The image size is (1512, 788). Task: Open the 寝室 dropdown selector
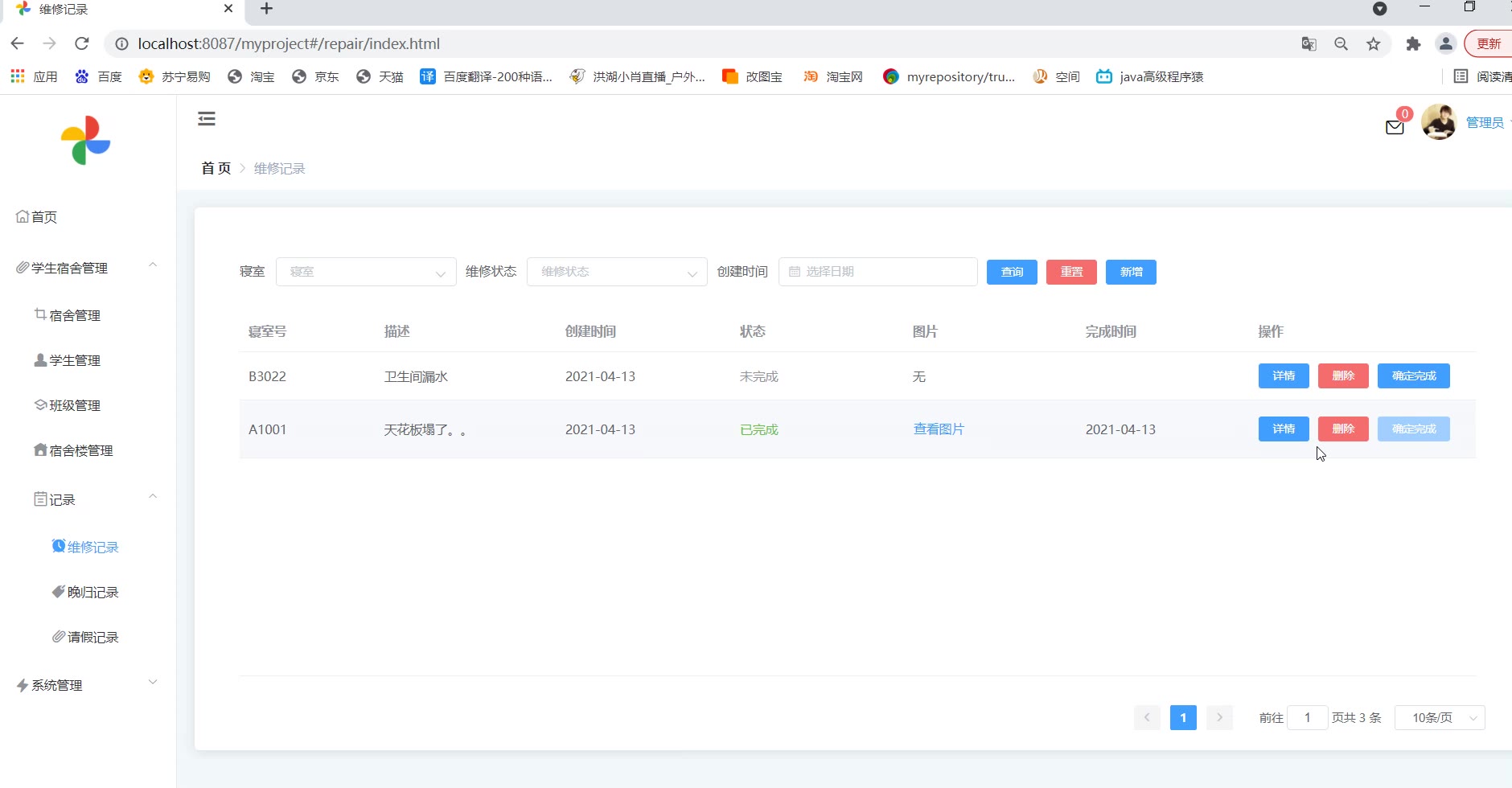(x=366, y=272)
